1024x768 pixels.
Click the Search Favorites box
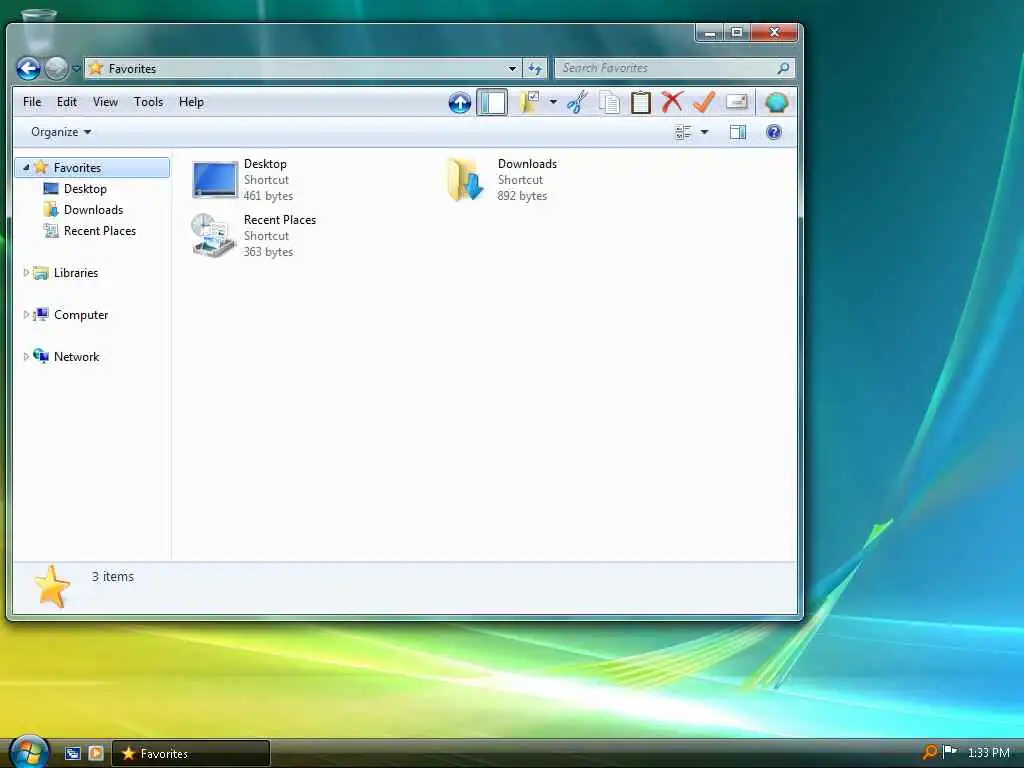[x=675, y=68]
